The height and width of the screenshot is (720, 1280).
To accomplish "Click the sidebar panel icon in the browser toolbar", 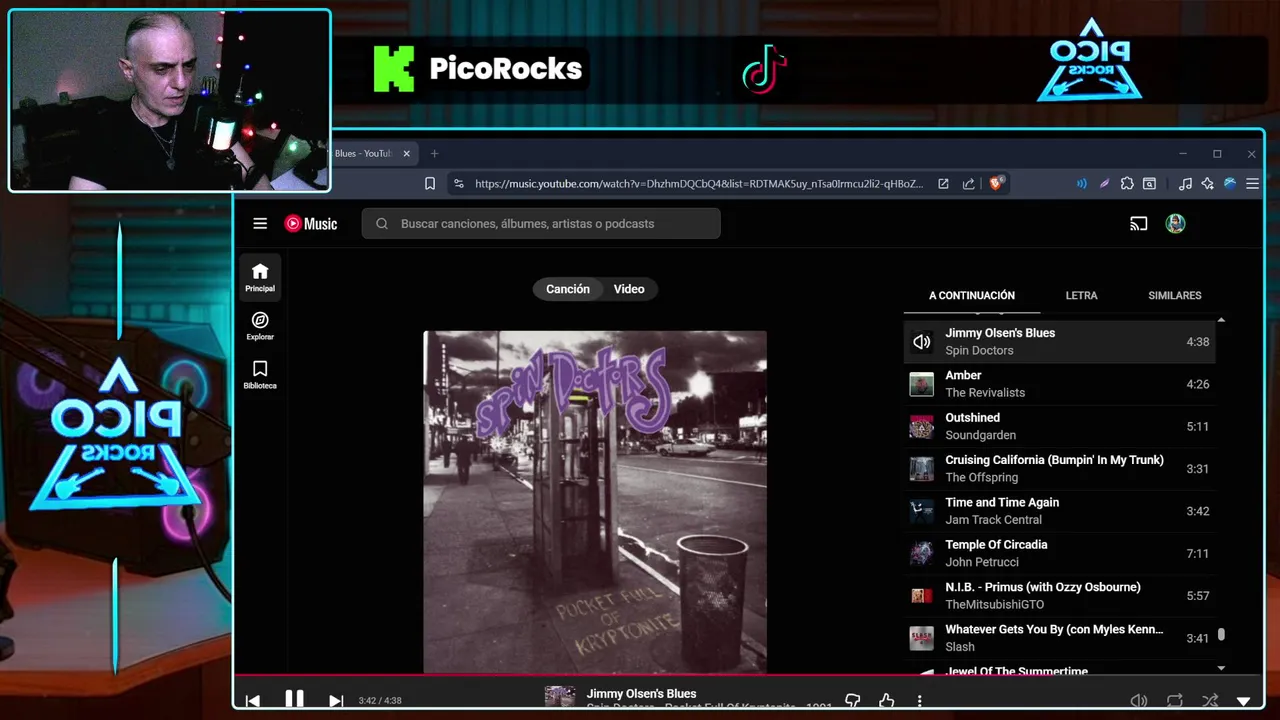I will pyautogui.click(x=1150, y=184).
